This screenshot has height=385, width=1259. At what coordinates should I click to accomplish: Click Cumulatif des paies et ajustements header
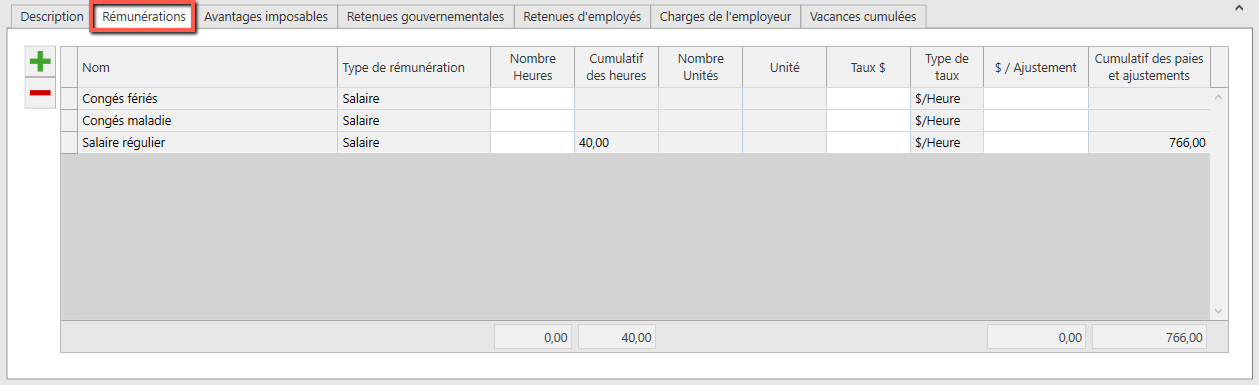[1149, 67]
